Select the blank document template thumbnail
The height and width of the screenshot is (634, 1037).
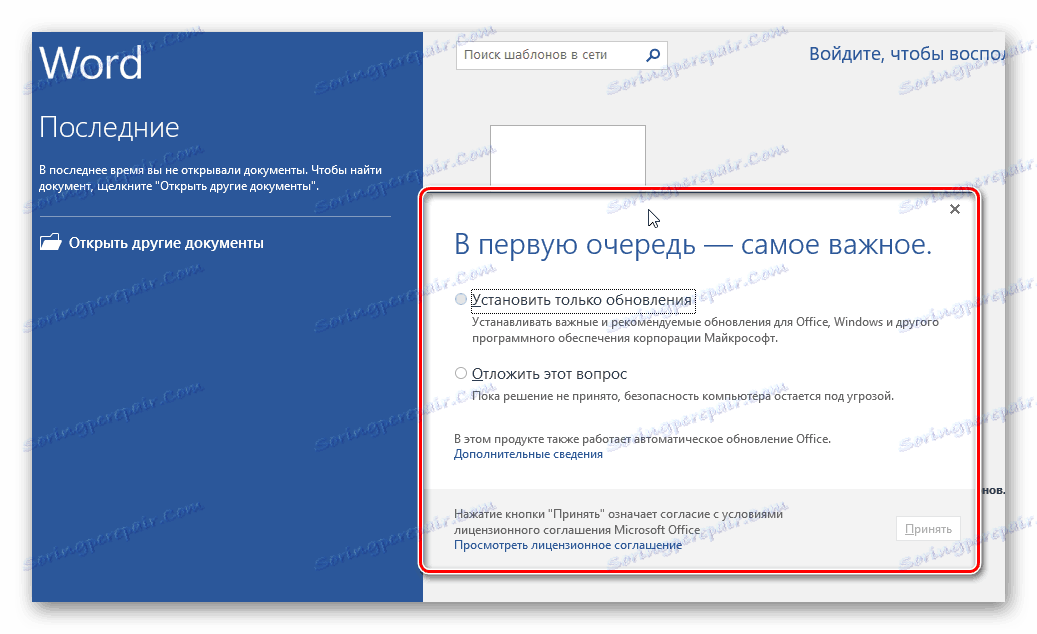567,156
